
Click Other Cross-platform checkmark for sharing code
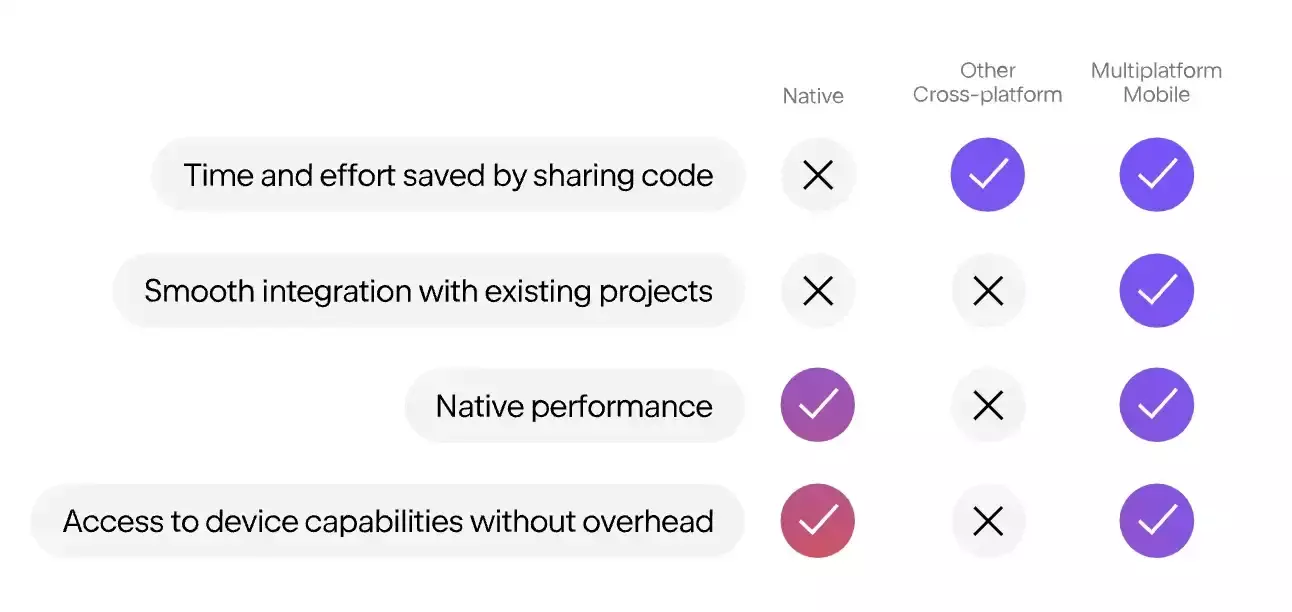tap(987, 175)
